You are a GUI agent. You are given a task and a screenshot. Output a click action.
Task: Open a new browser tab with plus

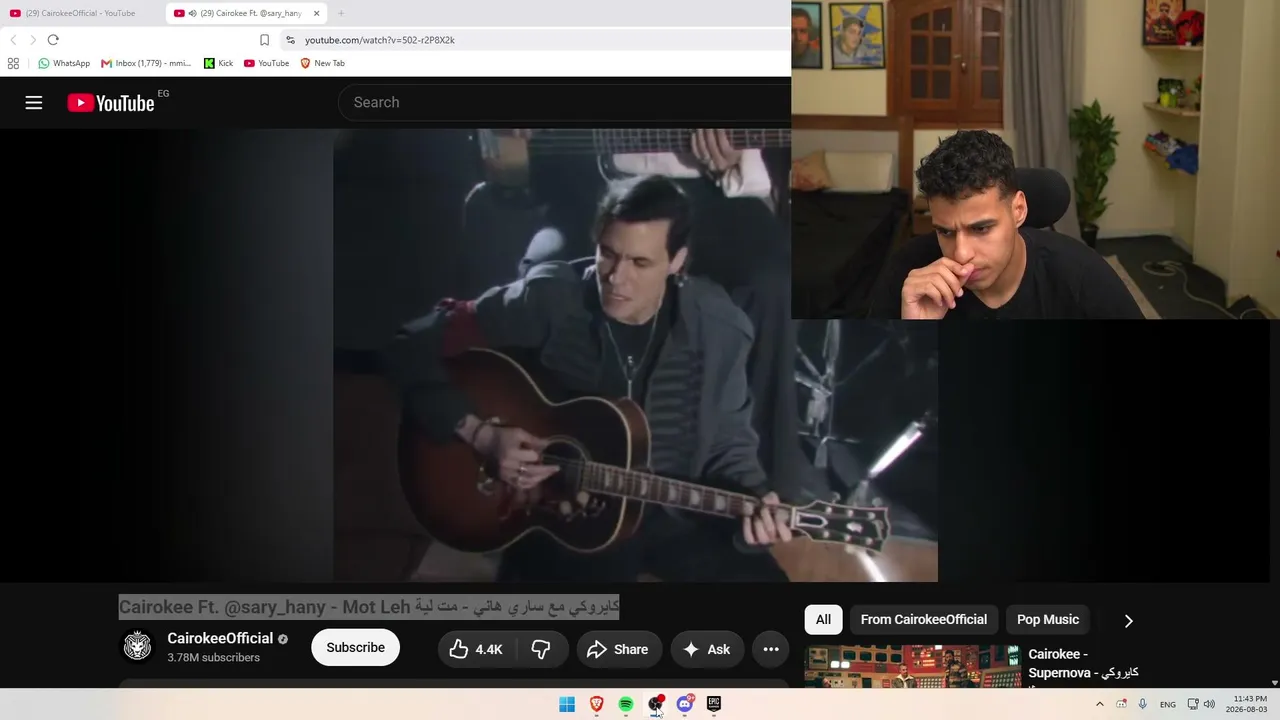click(x=341, y=13)
